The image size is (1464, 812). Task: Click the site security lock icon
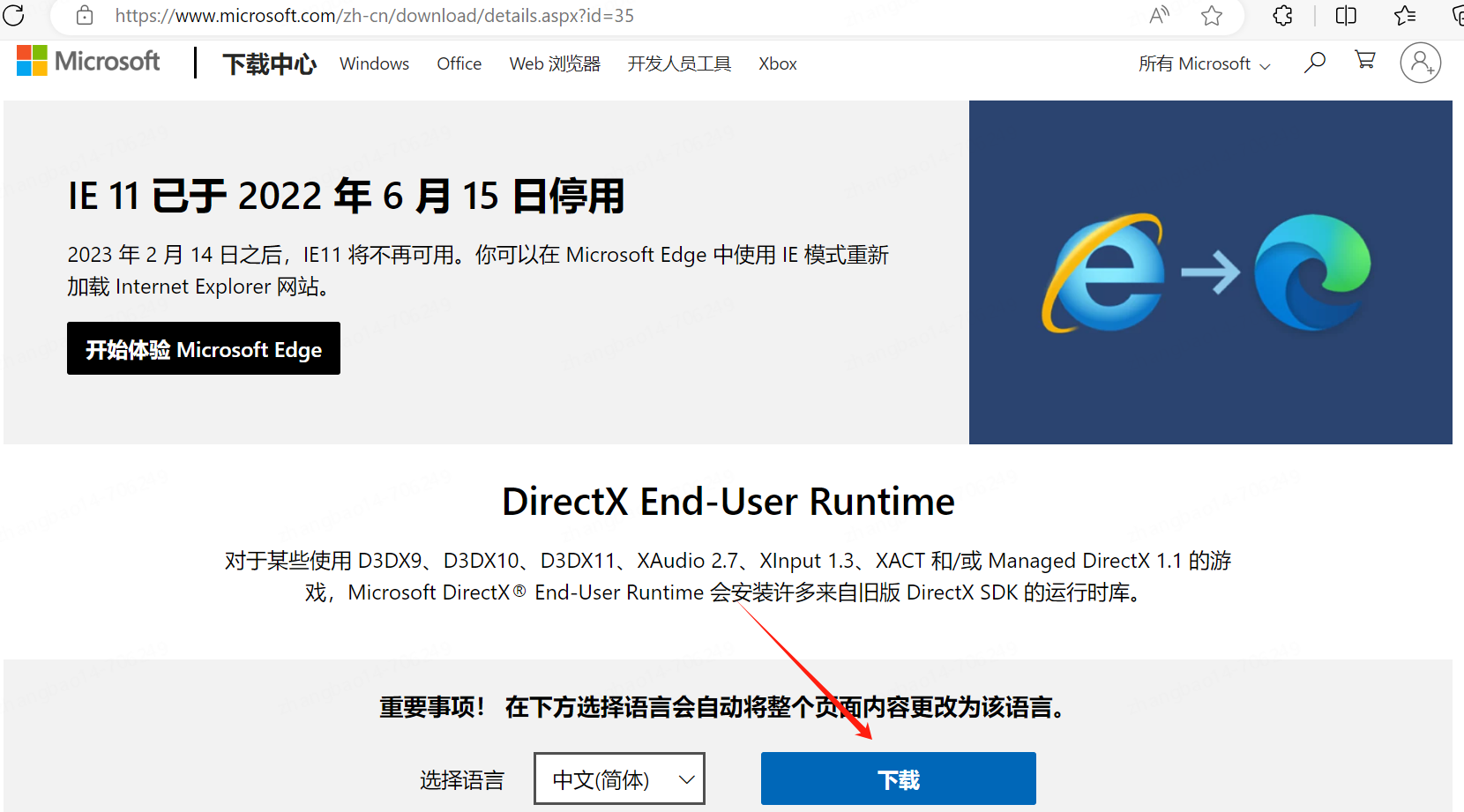[85, 15]
